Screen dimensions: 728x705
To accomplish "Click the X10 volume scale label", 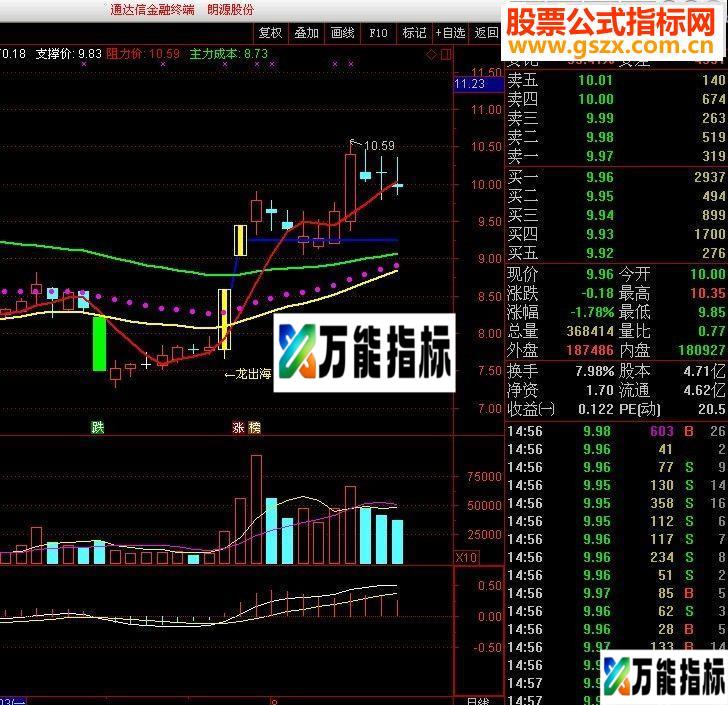I will coord(465,557).
